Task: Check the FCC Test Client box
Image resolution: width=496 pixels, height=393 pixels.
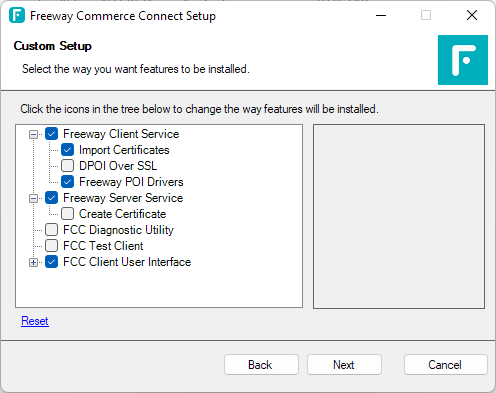Action: click(x=52, y=246)
